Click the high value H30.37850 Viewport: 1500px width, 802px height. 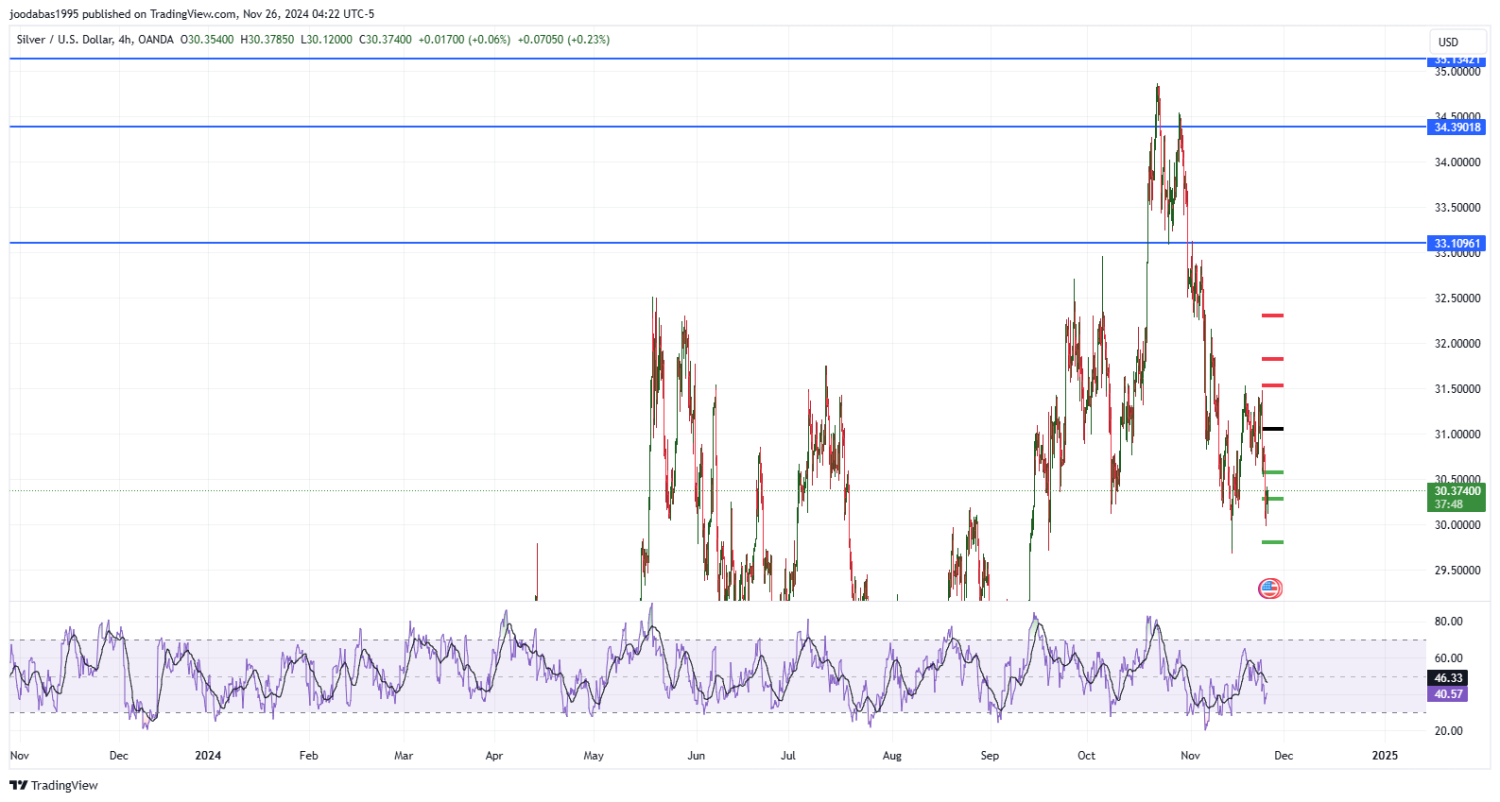(267, 39)
